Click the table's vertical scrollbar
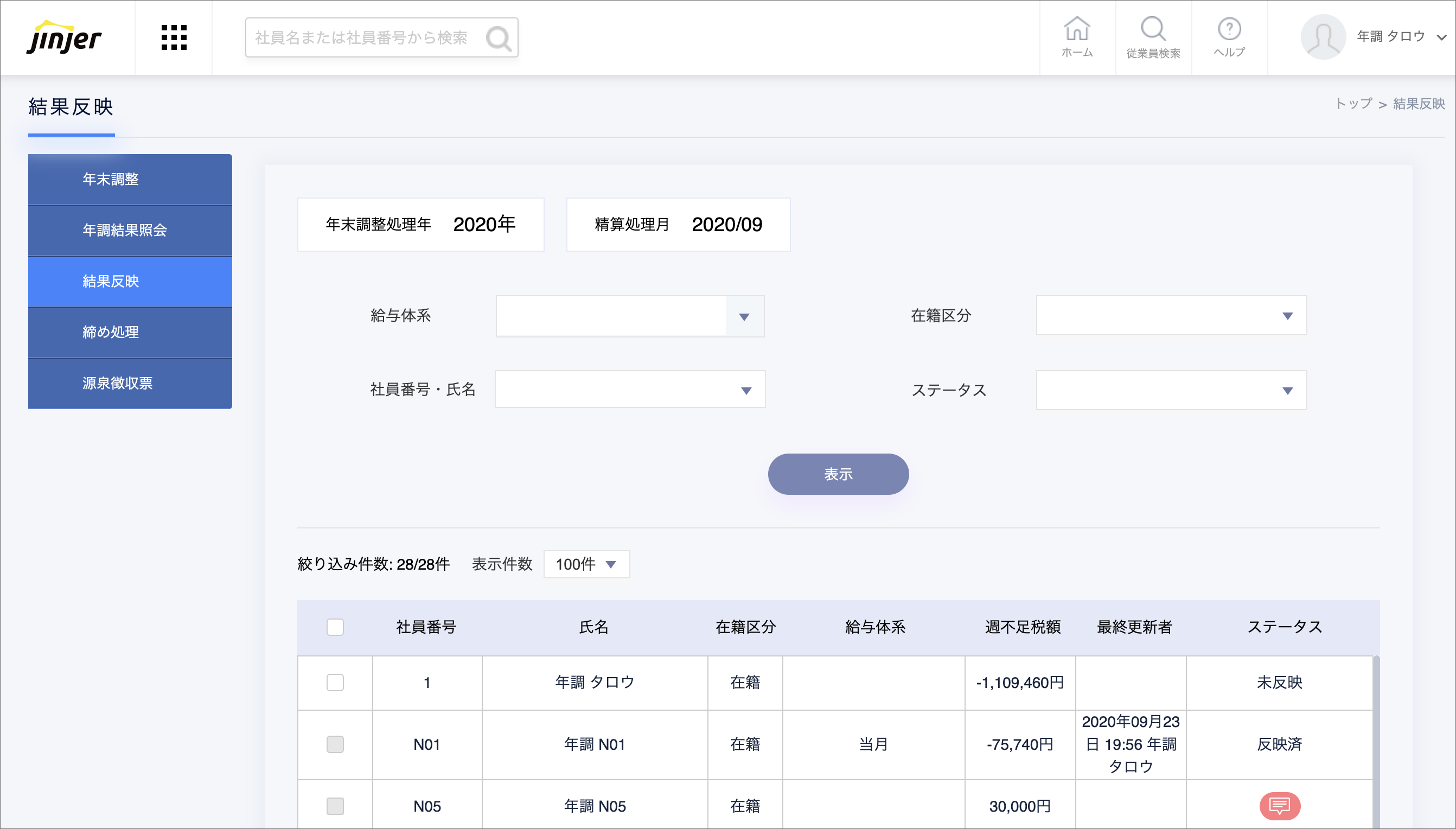1456x829 pixels. 1376,740
